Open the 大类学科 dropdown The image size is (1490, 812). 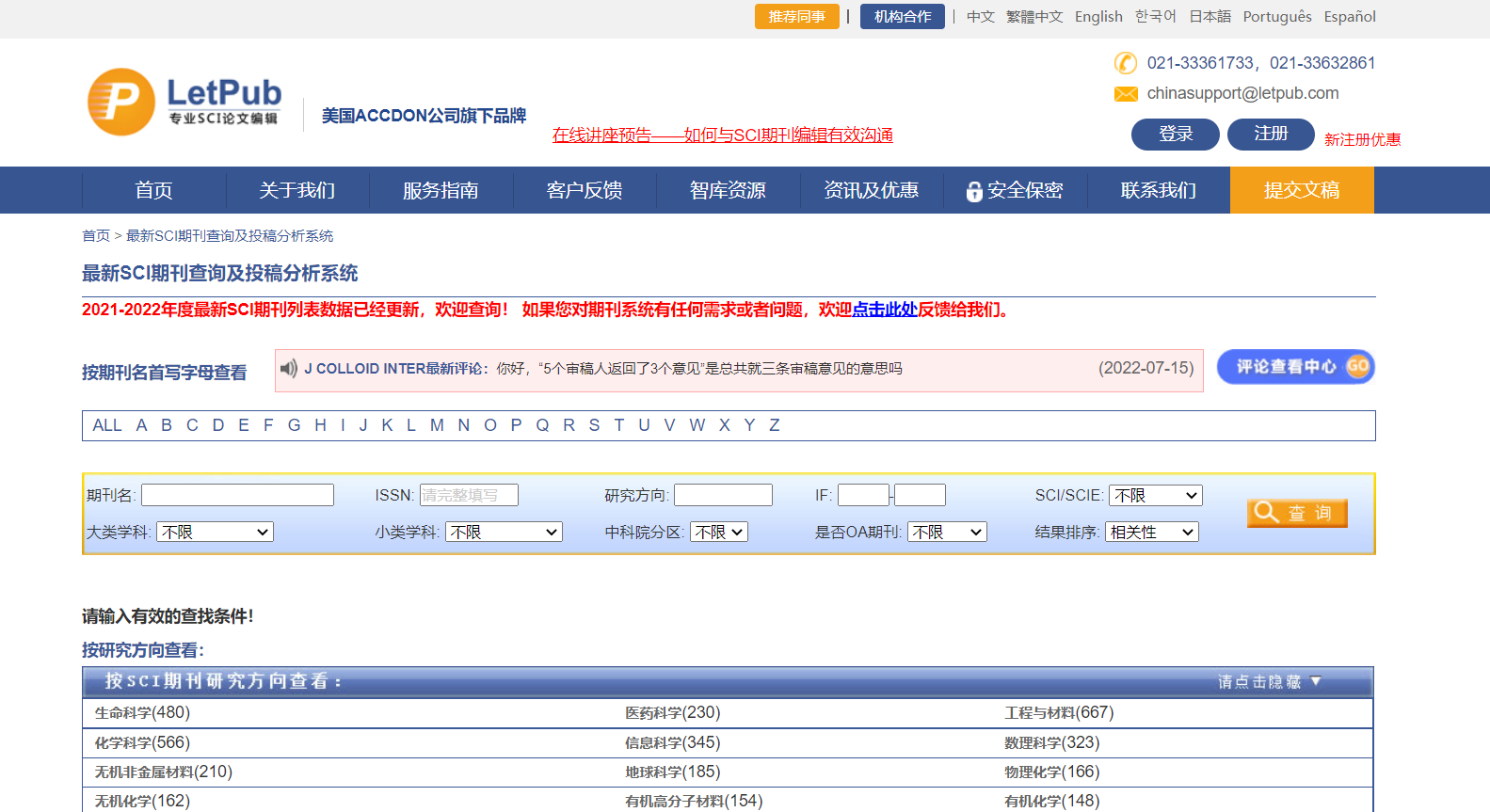click(215, 533)
